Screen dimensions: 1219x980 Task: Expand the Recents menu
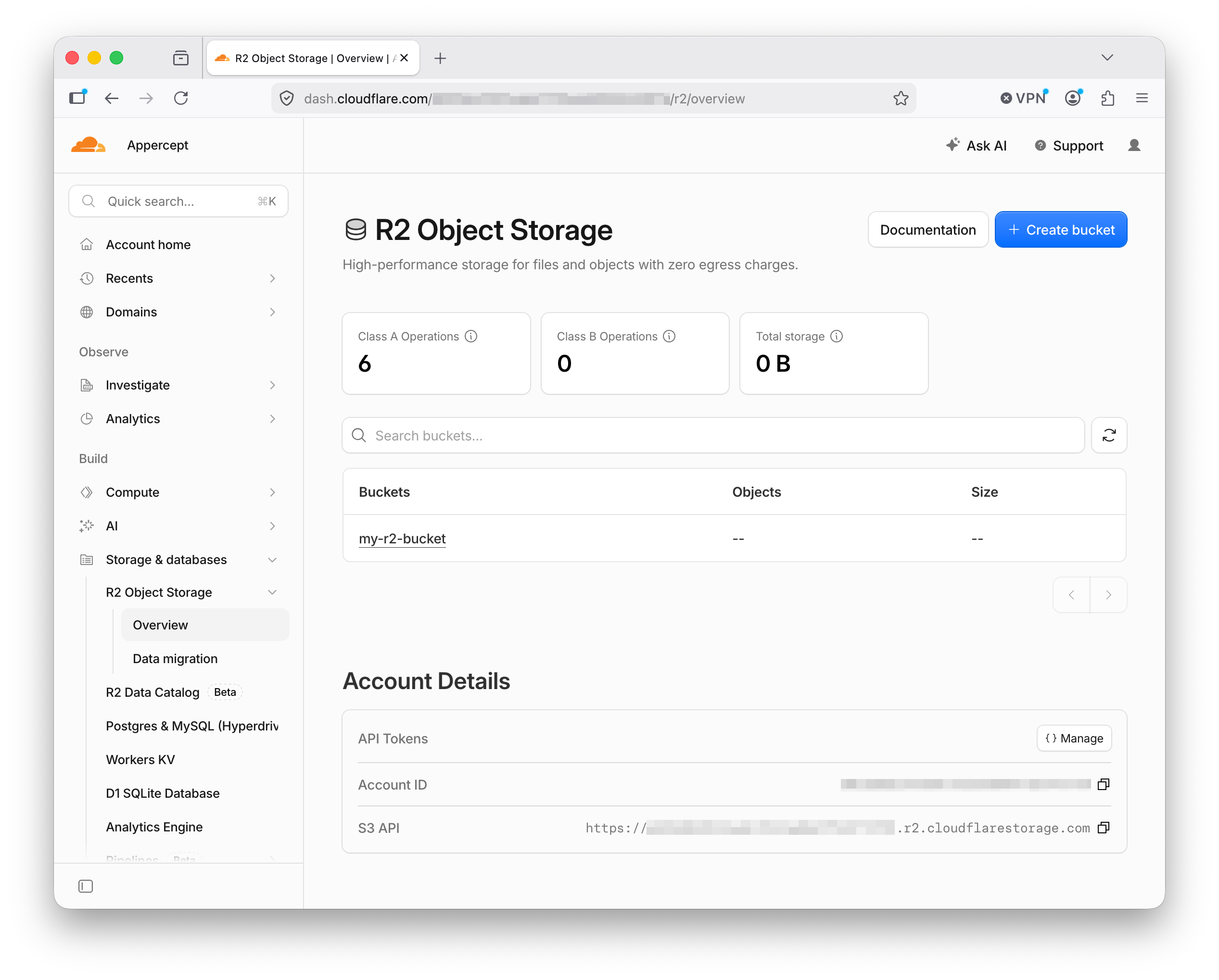(273, 278)
